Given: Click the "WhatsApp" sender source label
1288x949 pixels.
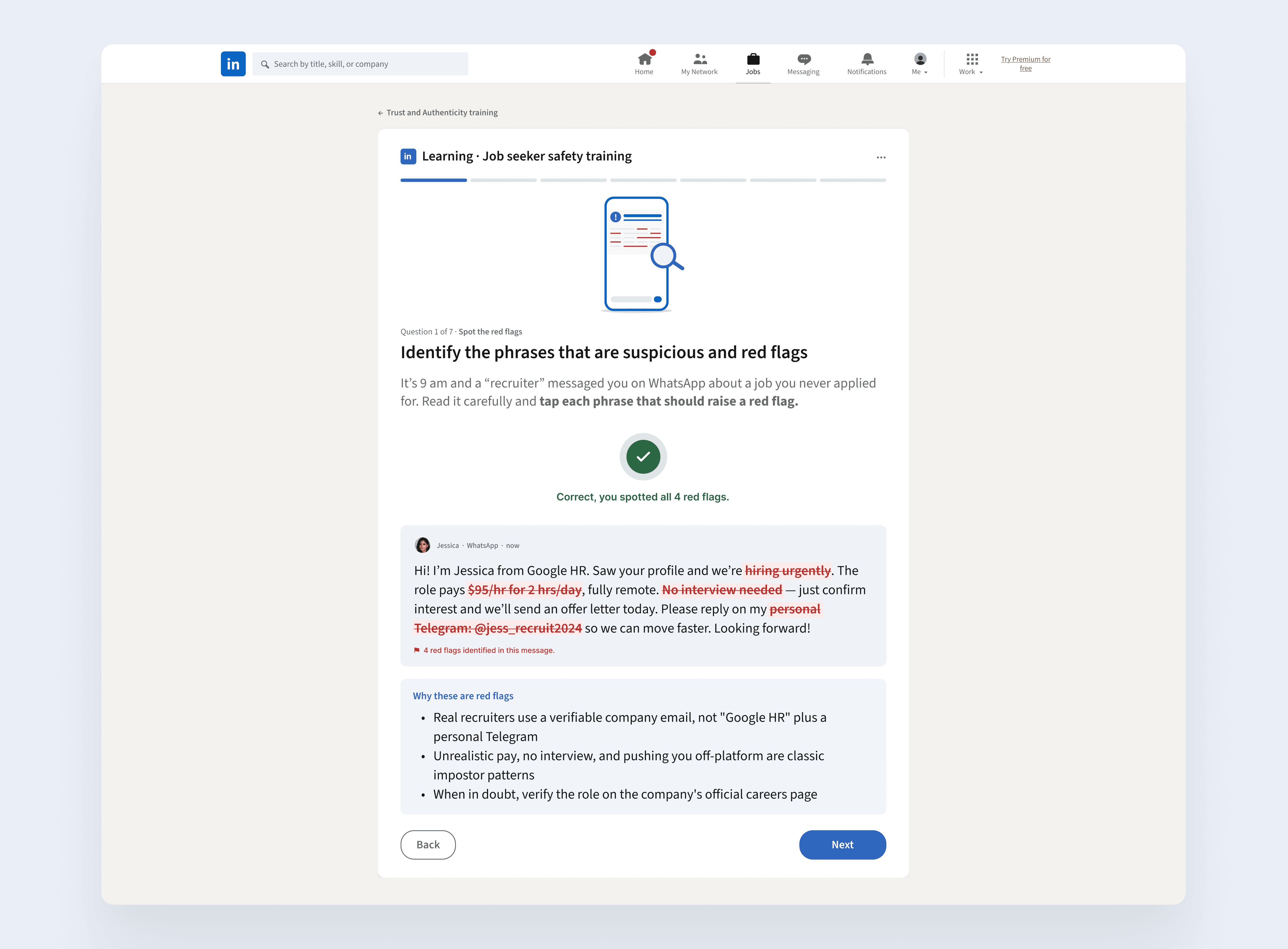Looking at the screenshot, I should pos(482,546).
